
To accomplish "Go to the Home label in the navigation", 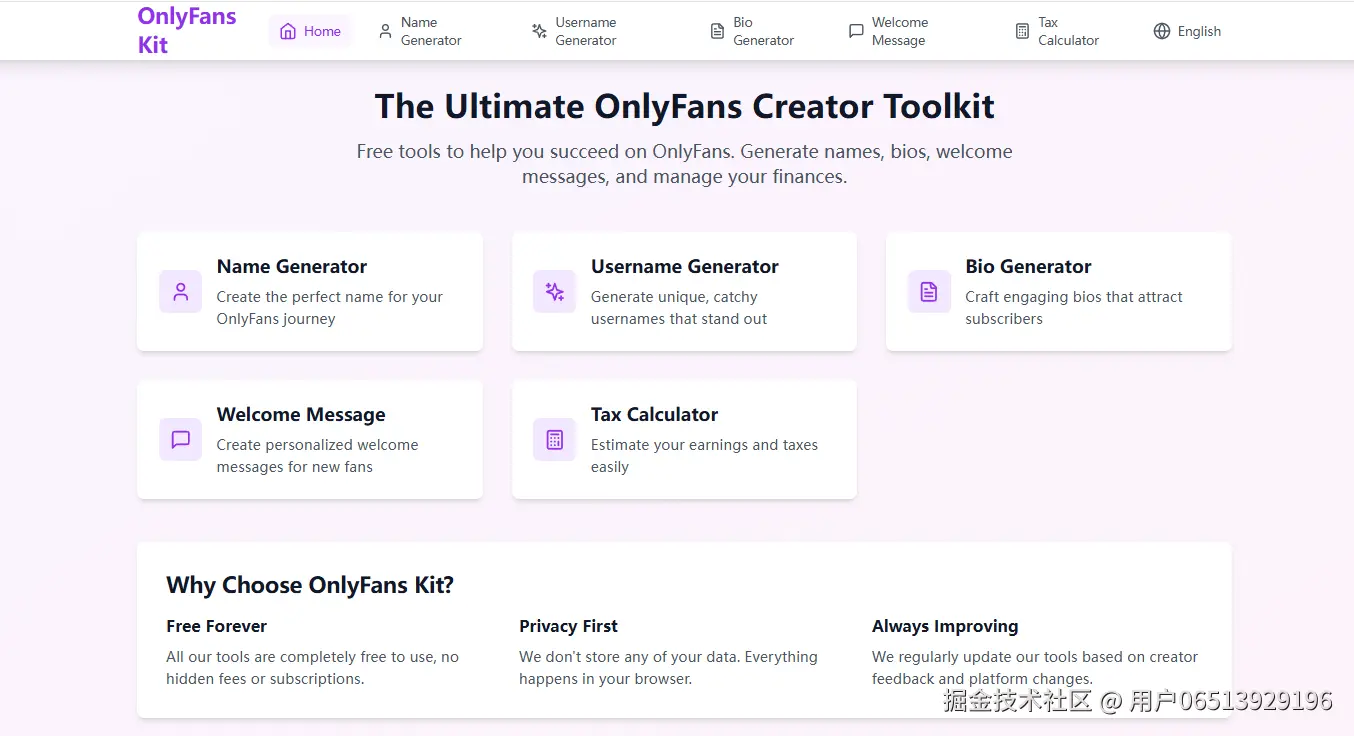I will 322,31.
